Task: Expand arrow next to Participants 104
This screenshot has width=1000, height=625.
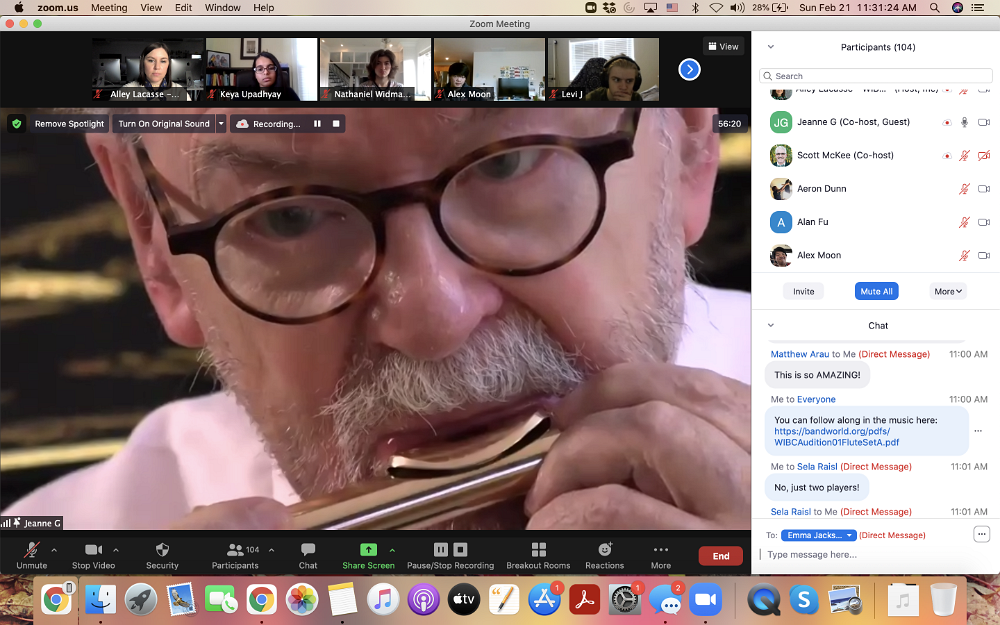Action: click(x=272, y=550)
